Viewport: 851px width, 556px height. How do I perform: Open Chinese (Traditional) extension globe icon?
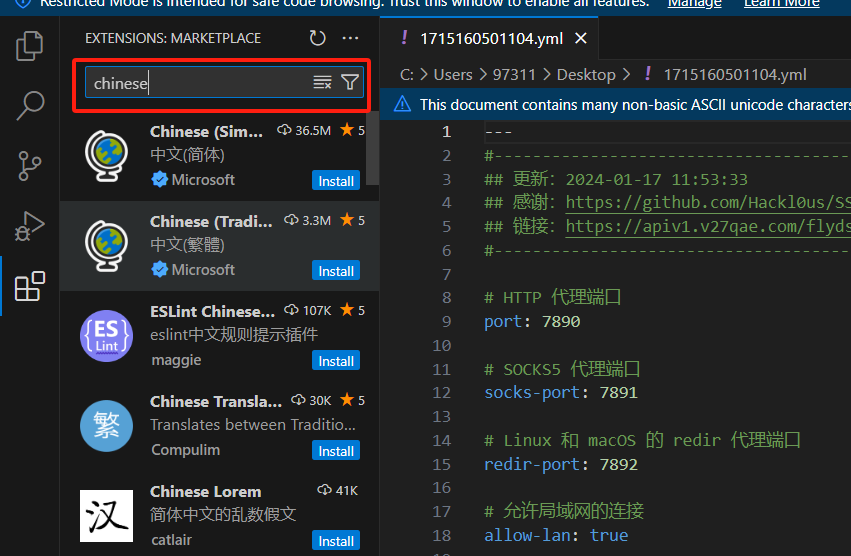pos(106,246)
